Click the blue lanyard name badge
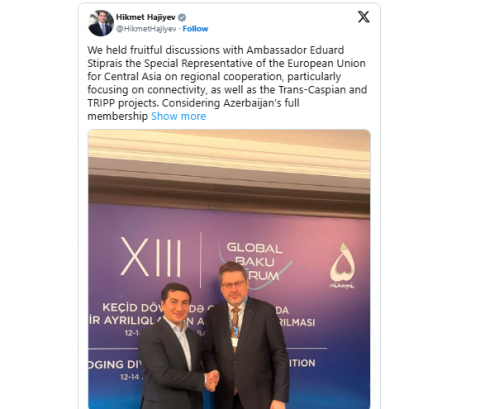The width and height of the screenshot is (480, 409). [235, 342]
